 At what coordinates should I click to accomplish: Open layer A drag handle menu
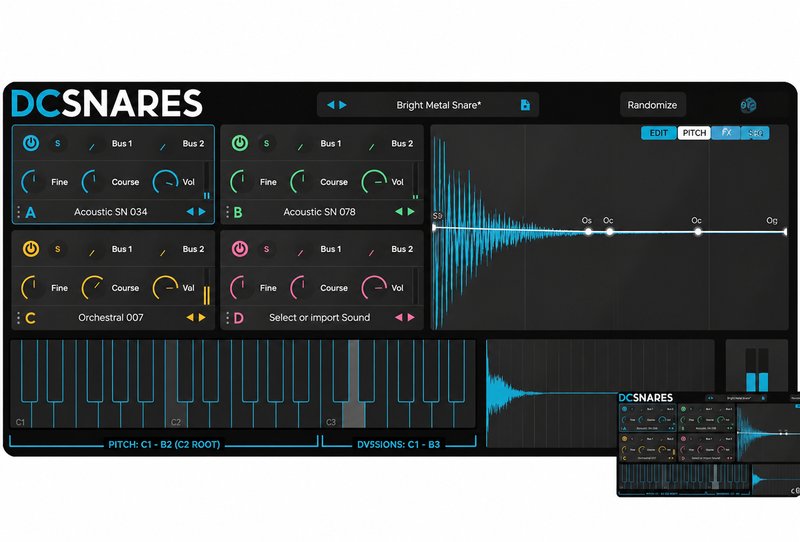coord(18,212)
